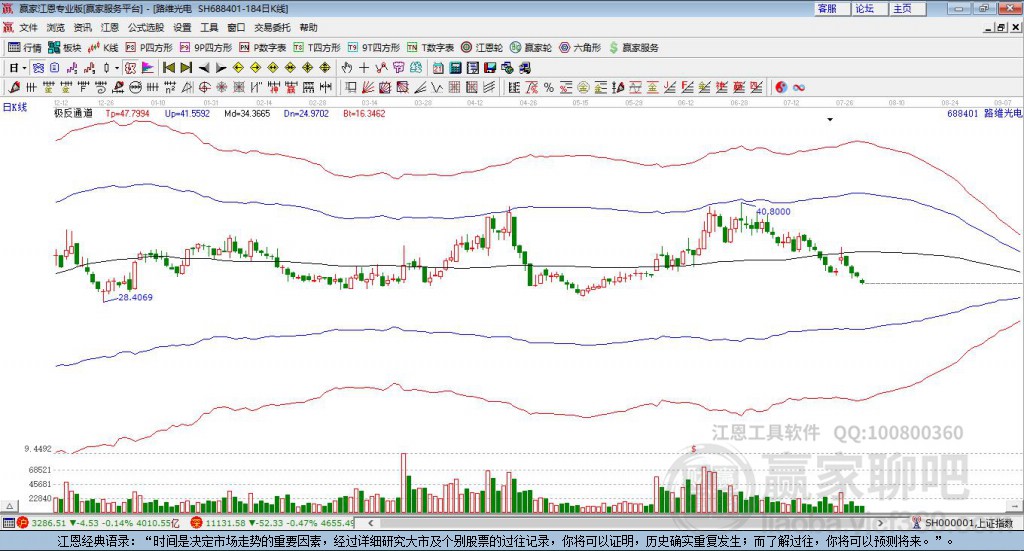Image resolution: width=1024 pixels, height=551 pixels.
Task: Click the 688401 路维光电 stock label
Action: tap(984, 114)
